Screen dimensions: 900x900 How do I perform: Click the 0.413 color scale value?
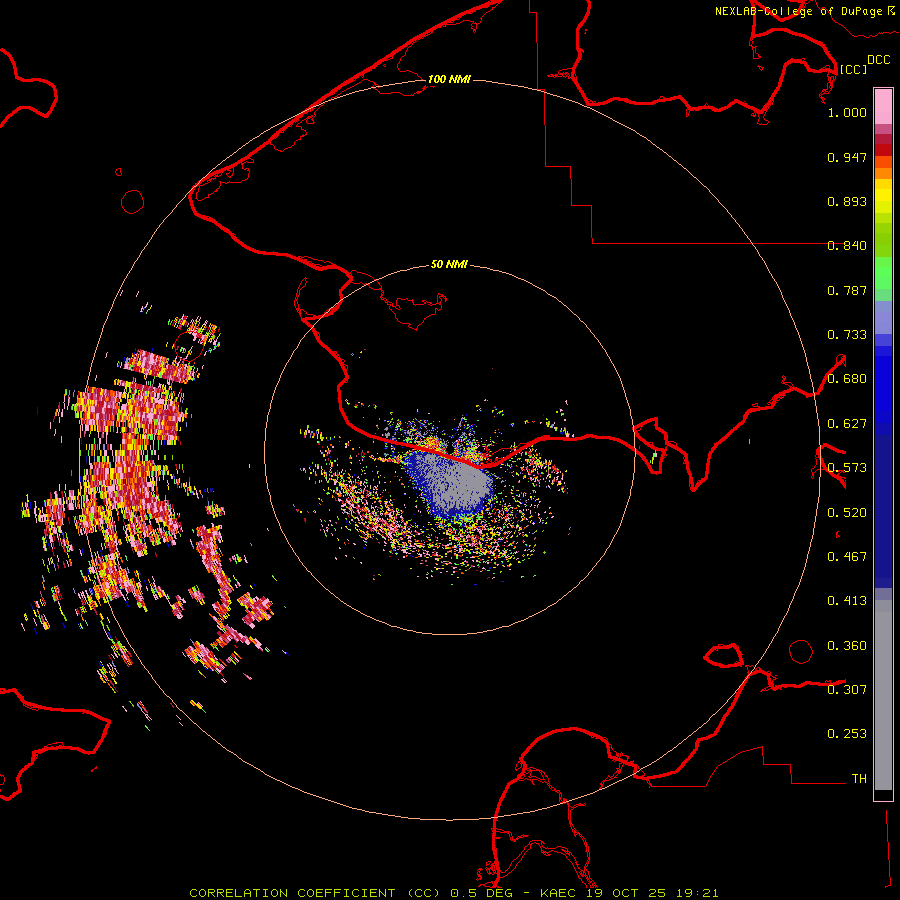847,601
